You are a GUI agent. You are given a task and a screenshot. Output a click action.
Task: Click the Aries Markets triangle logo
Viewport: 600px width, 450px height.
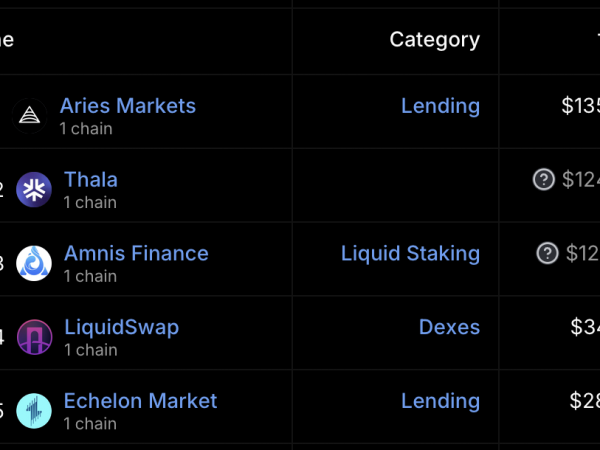pyautogui.click(x=29, y=116)
